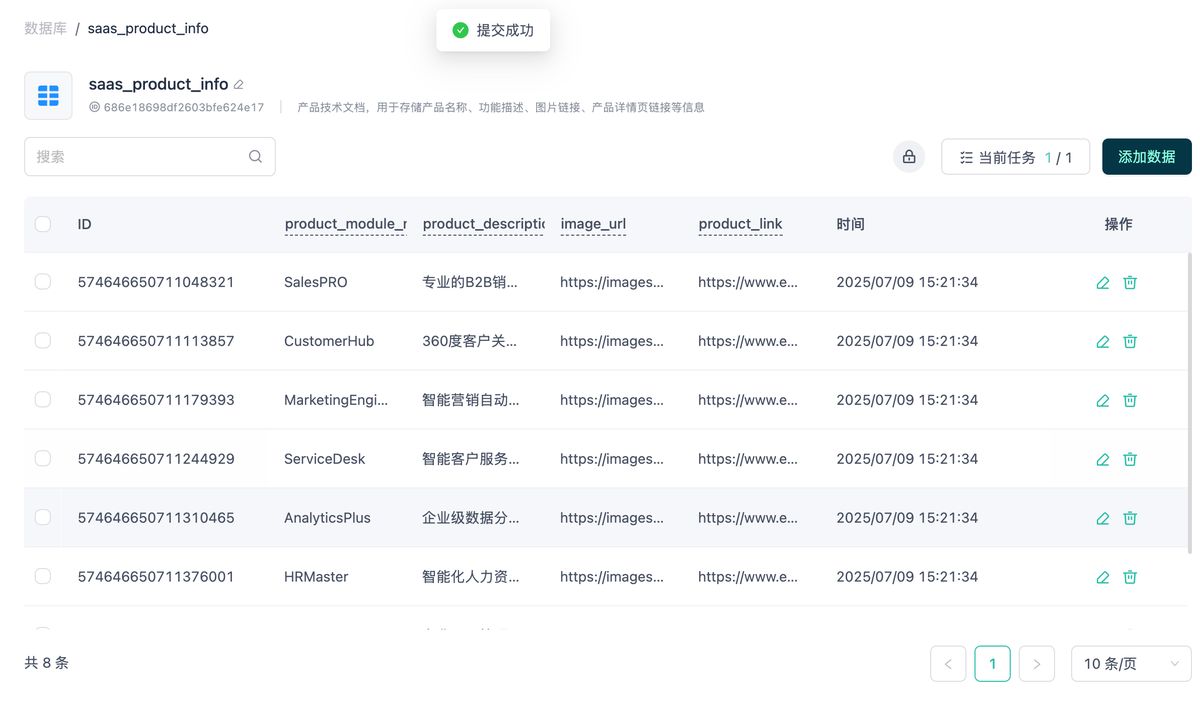The width and height of the screenshot is (1200, 708).
Task: Click page number 1 in pagination
Action: point(992,663)
